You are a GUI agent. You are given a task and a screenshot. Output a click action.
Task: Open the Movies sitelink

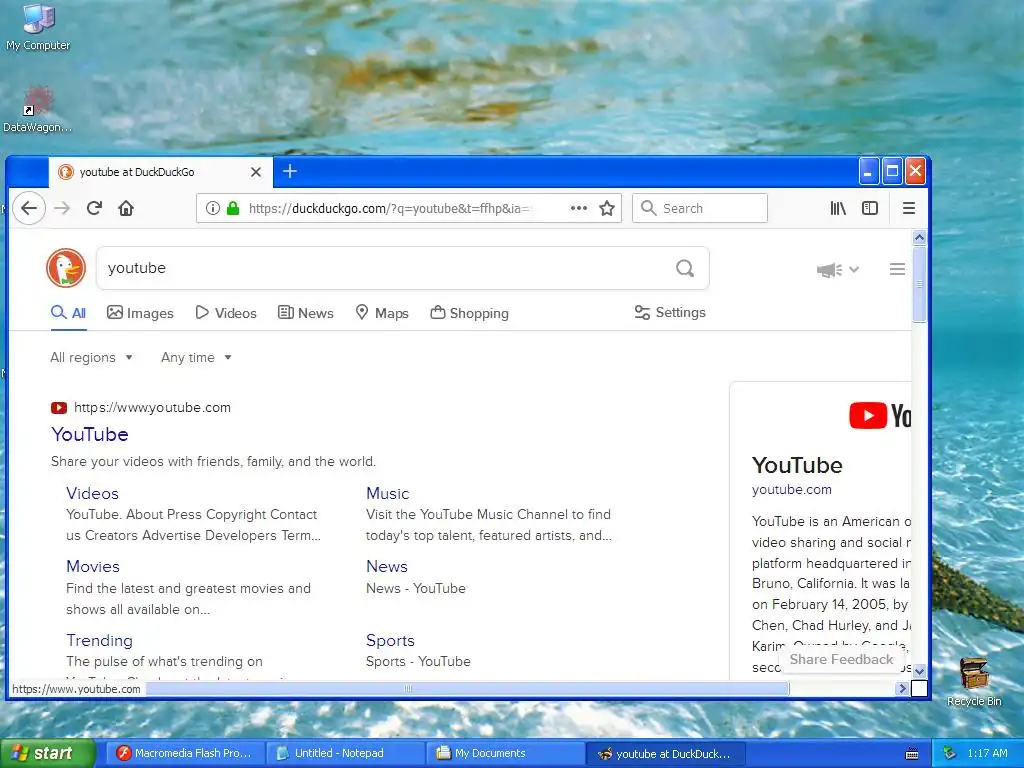click(x=93, y=566)
